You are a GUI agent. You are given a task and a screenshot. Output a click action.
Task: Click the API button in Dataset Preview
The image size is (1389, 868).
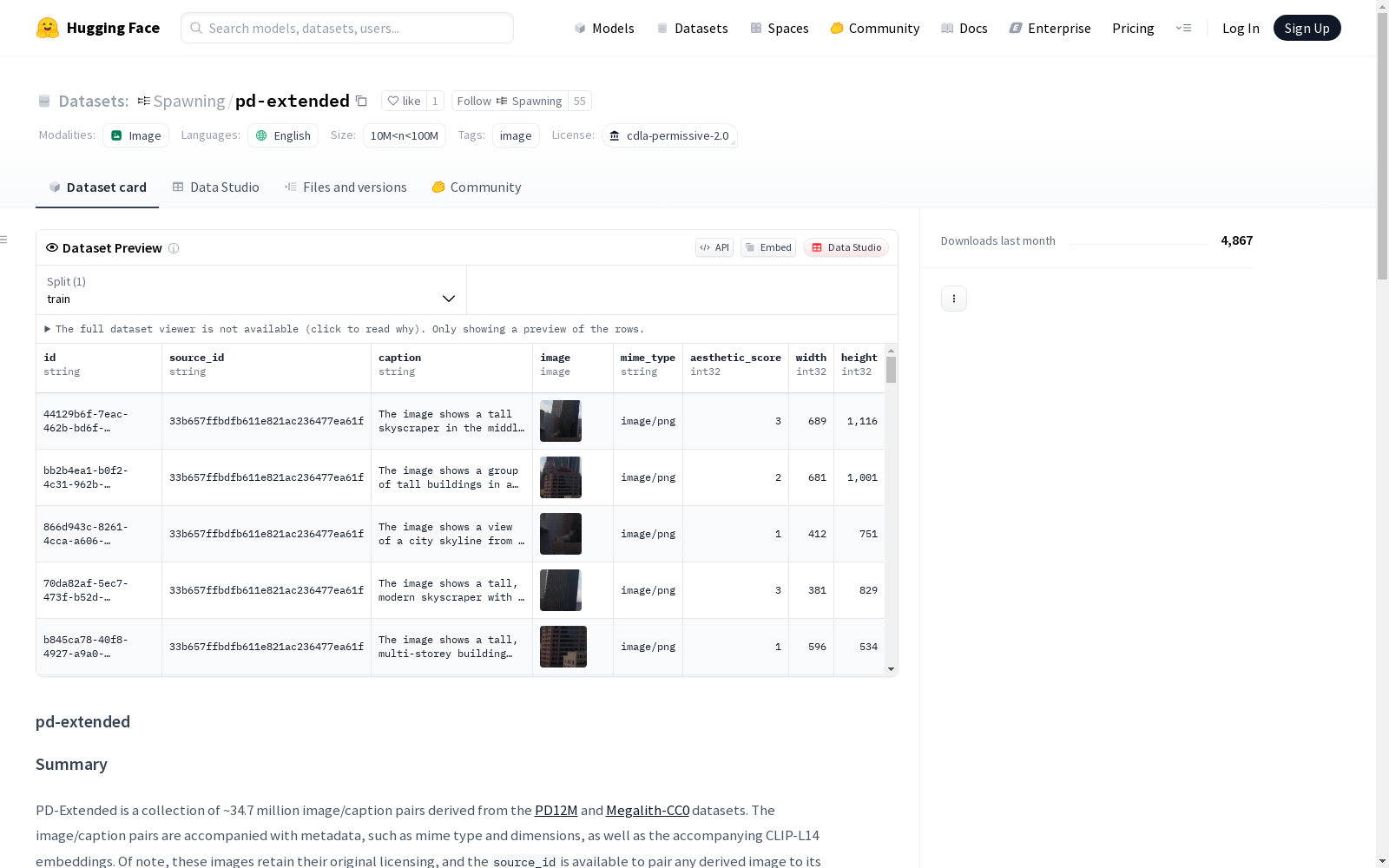pyautogui.click(x=714, y=247)
